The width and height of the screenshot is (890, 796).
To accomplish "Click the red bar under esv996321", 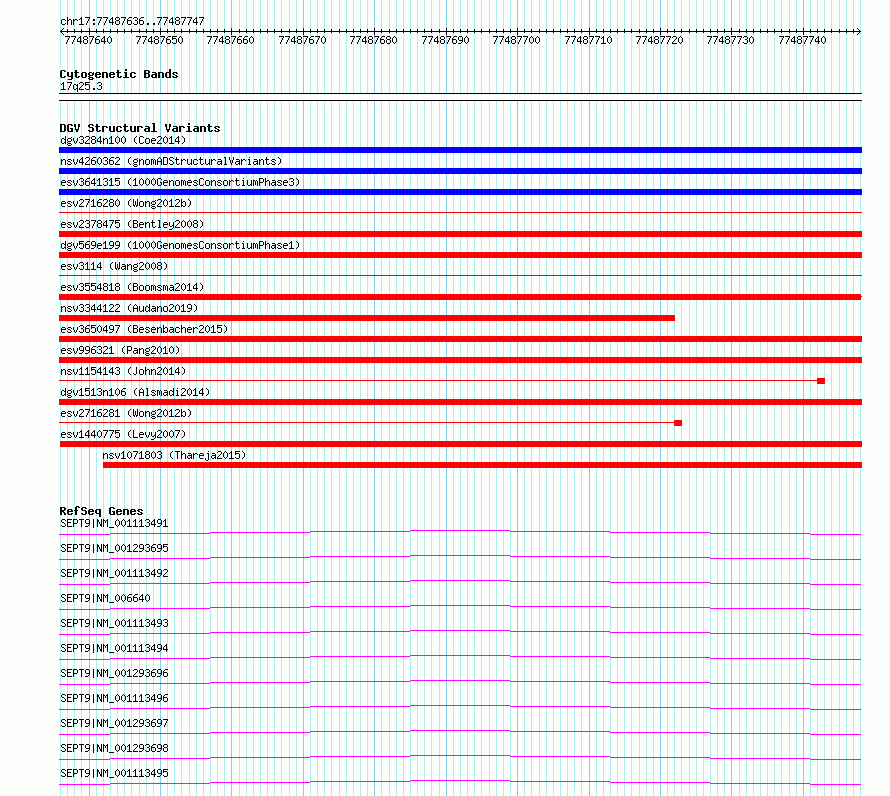I will 460,360.
